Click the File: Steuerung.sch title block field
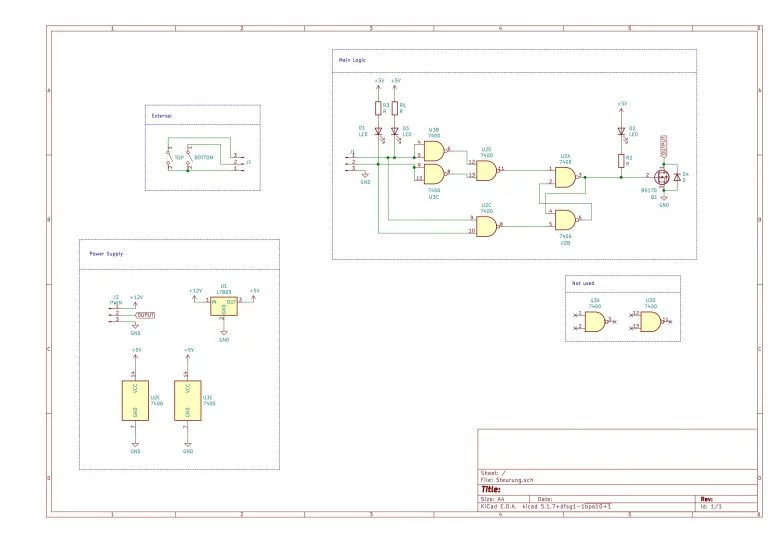 pyautogui.click(x=507, y=480)
